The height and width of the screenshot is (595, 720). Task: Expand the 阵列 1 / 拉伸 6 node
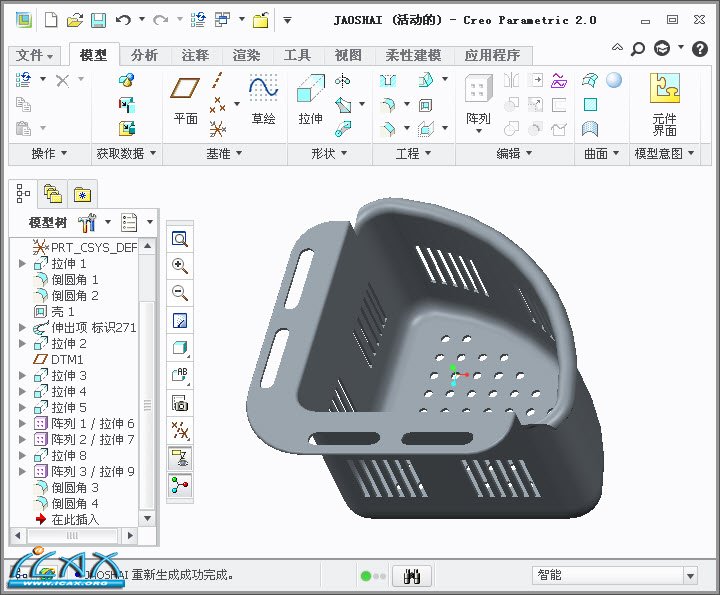[22, 423]
